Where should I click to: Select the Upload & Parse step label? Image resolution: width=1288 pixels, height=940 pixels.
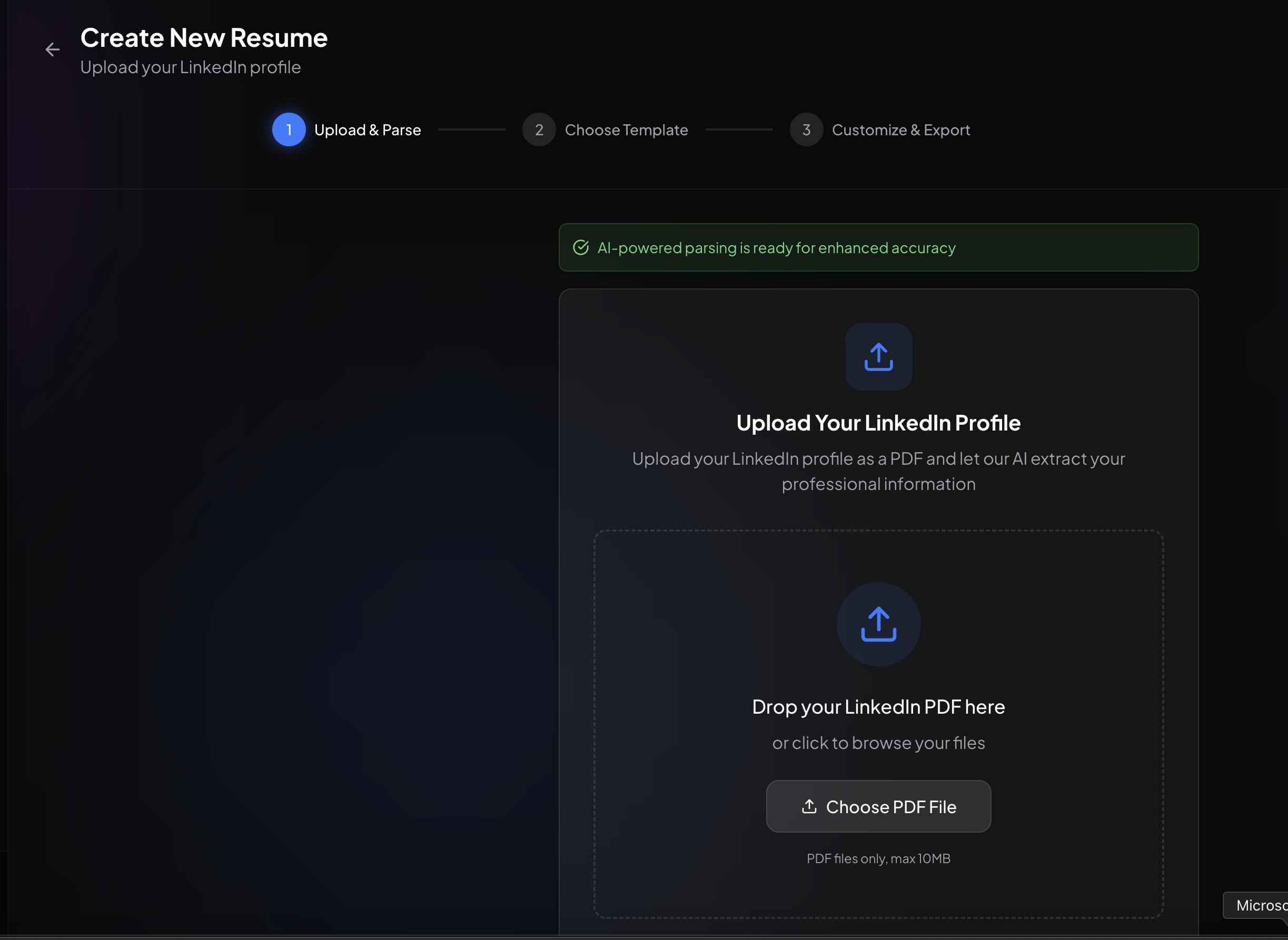point(367,129)
